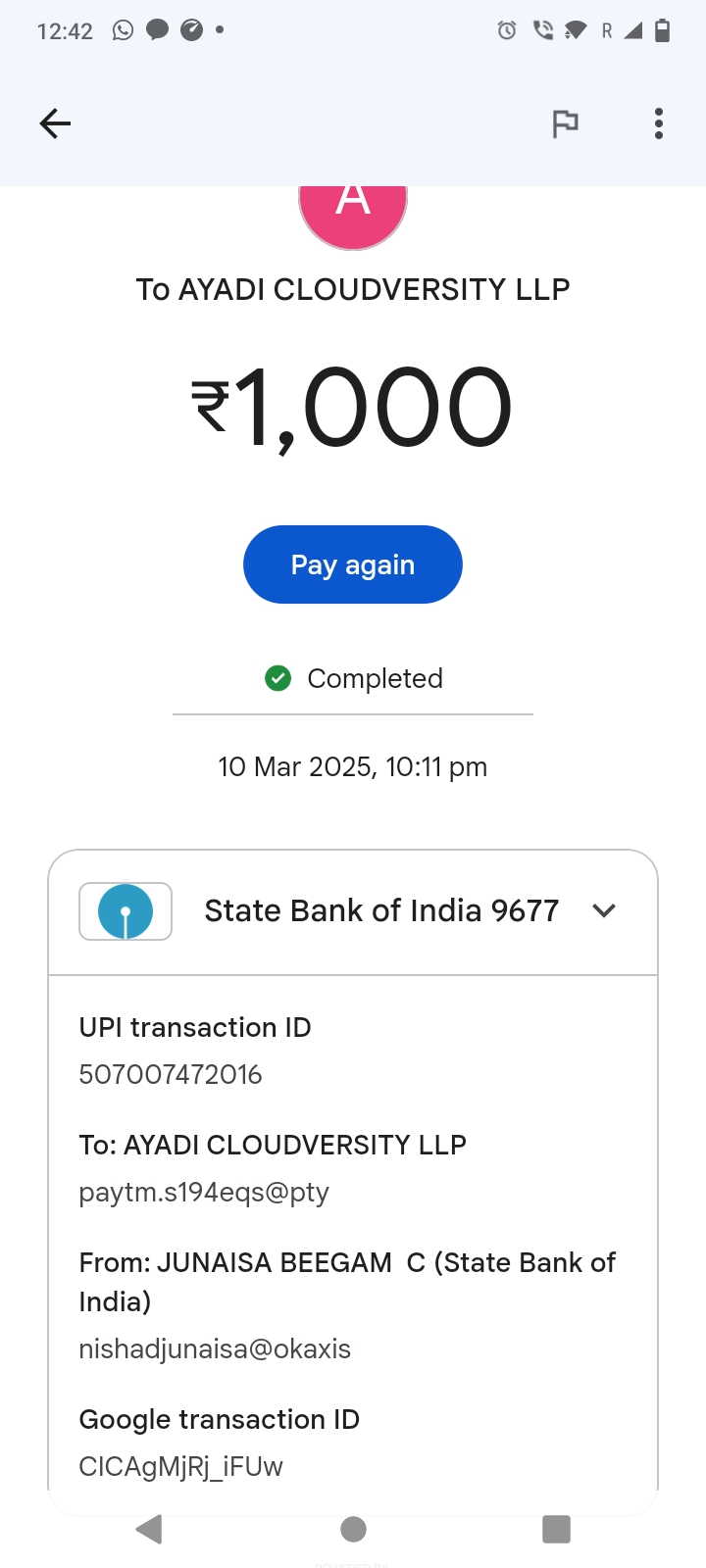The width and height of the screenshot is (706, 1568).
Task: Tap the green Completed checkmark icon
Action: 278,678
